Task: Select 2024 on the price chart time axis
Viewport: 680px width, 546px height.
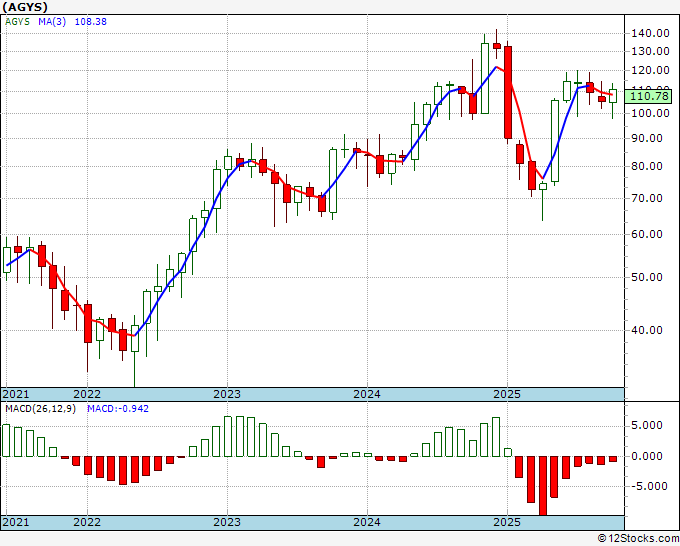Action: (x=367, y=394)
